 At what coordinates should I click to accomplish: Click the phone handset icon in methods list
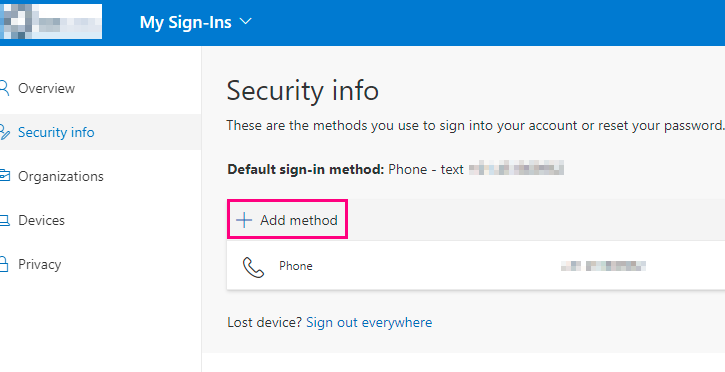tap(253, 267)
